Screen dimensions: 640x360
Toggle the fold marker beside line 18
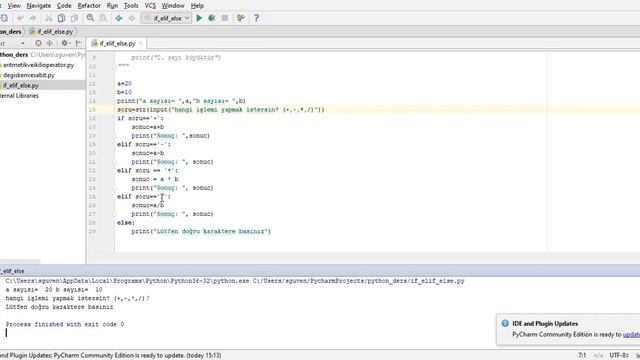[115, 136]
